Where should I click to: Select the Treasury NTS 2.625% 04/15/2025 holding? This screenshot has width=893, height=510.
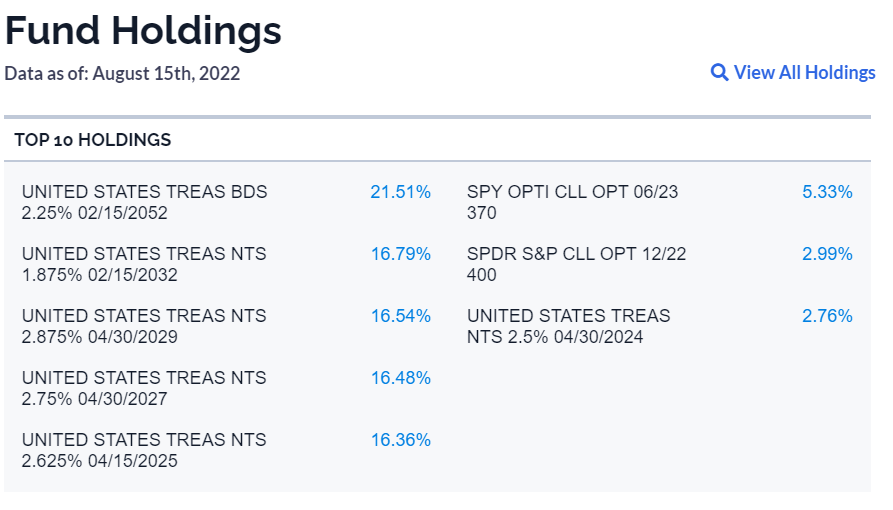point(144,450)
